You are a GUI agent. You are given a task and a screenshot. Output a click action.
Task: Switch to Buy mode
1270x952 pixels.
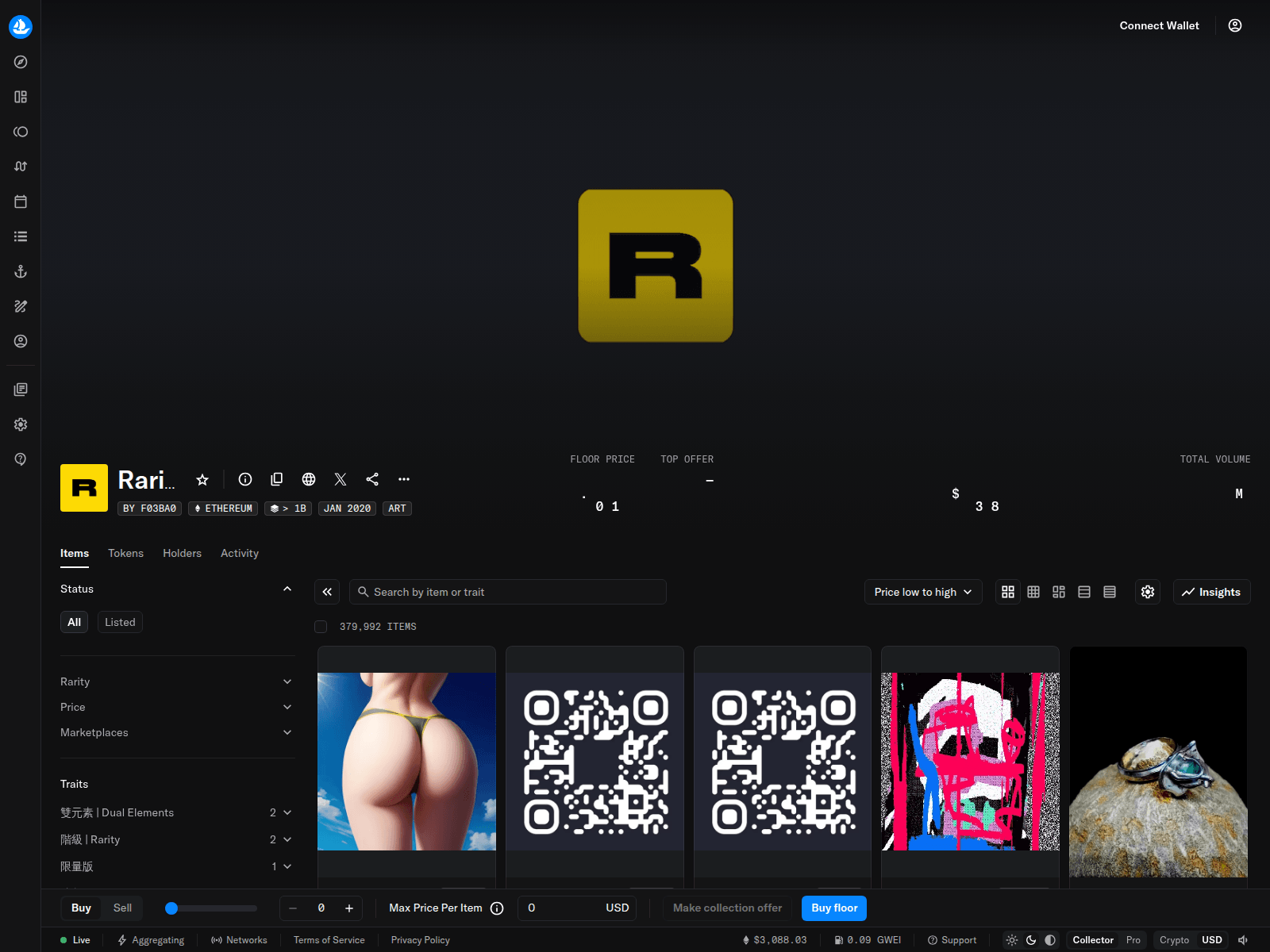tap(81, 908)
